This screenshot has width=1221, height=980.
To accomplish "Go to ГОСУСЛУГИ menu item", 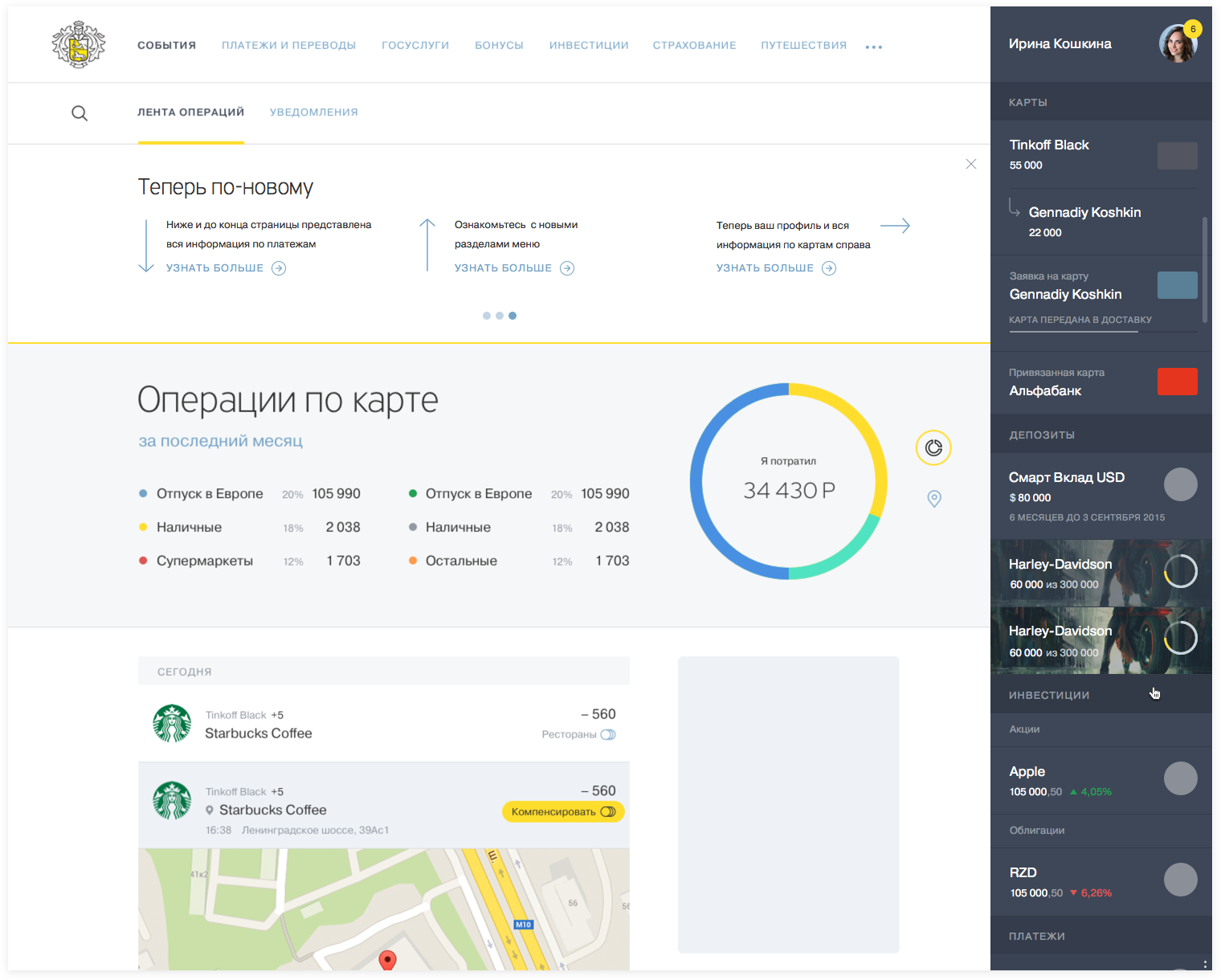I will click(x=415, y=46).
